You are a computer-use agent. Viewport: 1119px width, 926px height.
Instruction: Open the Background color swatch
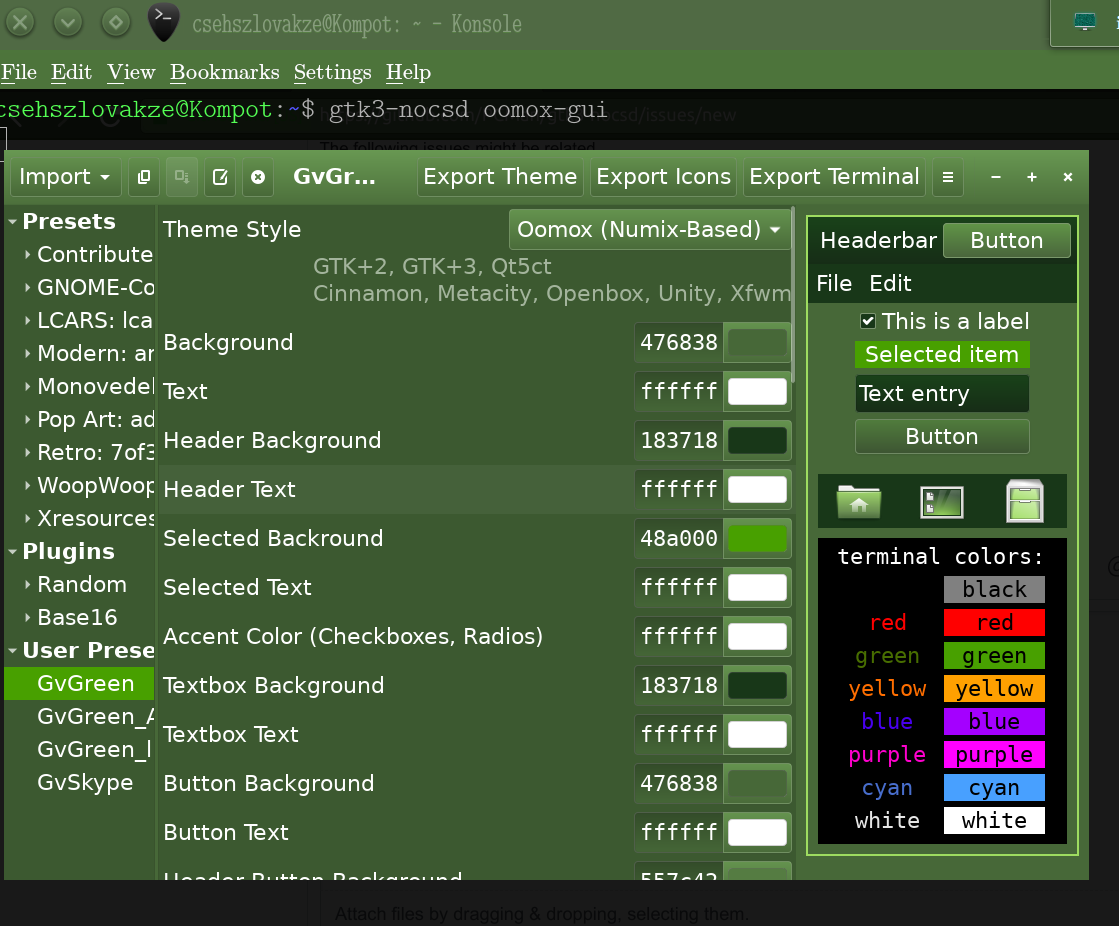(x=757, y=342)
